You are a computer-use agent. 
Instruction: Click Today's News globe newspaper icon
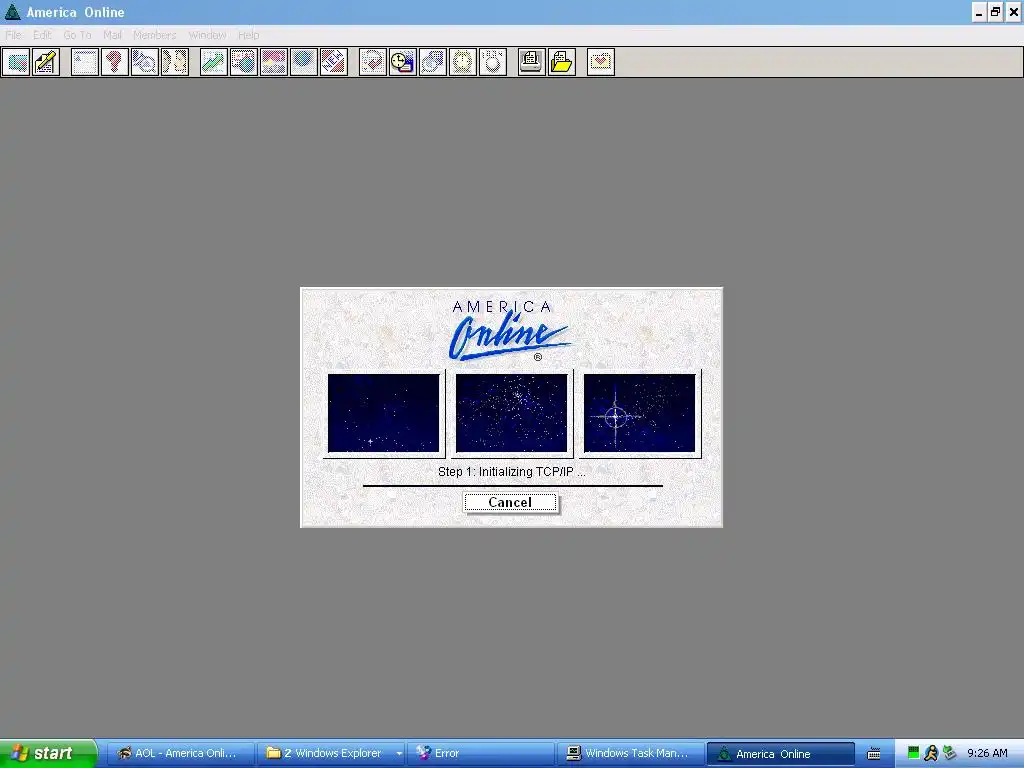pos(244,62)
